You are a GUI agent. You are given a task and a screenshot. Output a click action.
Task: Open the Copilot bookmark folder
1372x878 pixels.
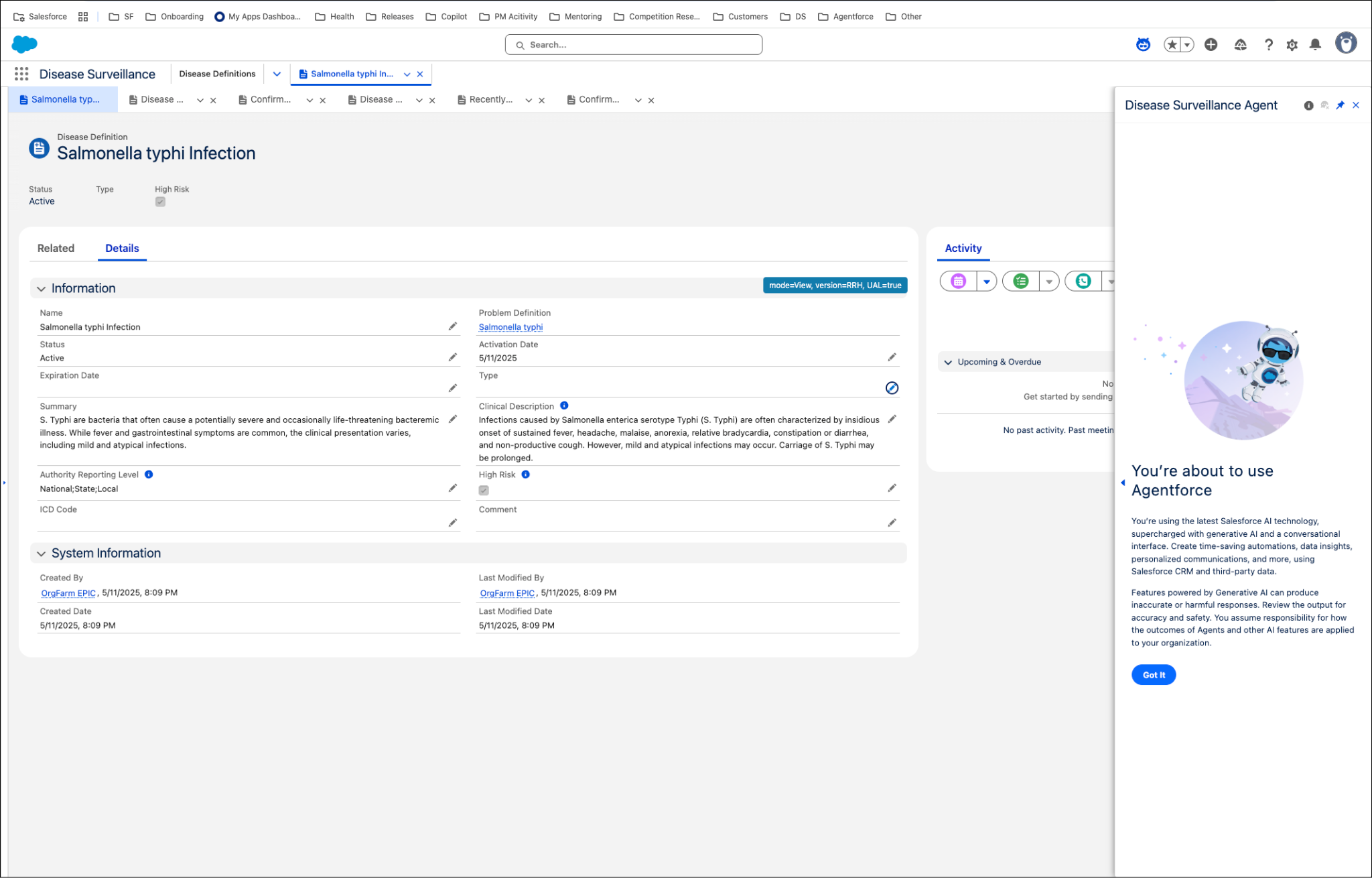point(446,17)
